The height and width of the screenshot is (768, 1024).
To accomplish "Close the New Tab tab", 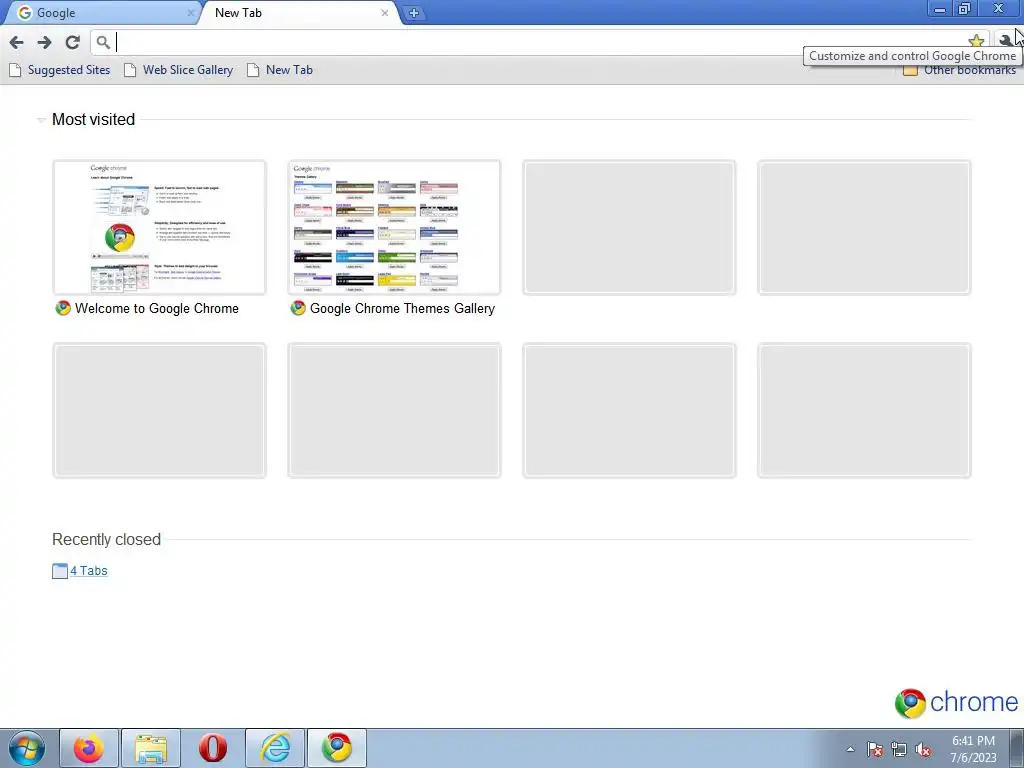I will 385,12.
